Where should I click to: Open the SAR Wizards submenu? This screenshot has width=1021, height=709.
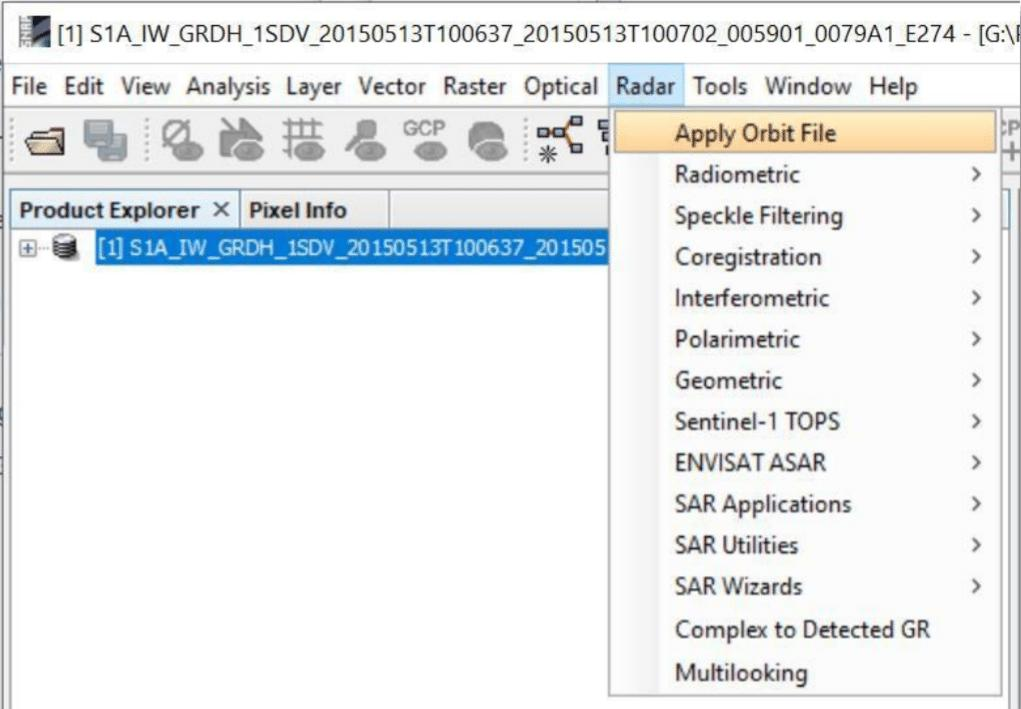(805, 586)
